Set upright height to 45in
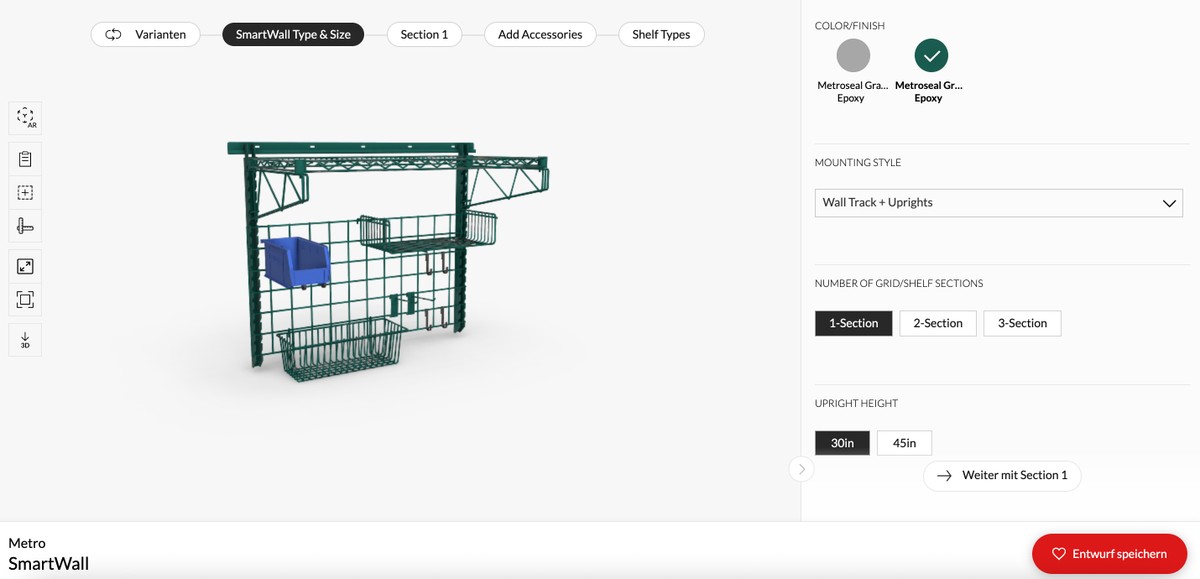The height and width of the screenshot is (579, 1200). tap(904, 443)
